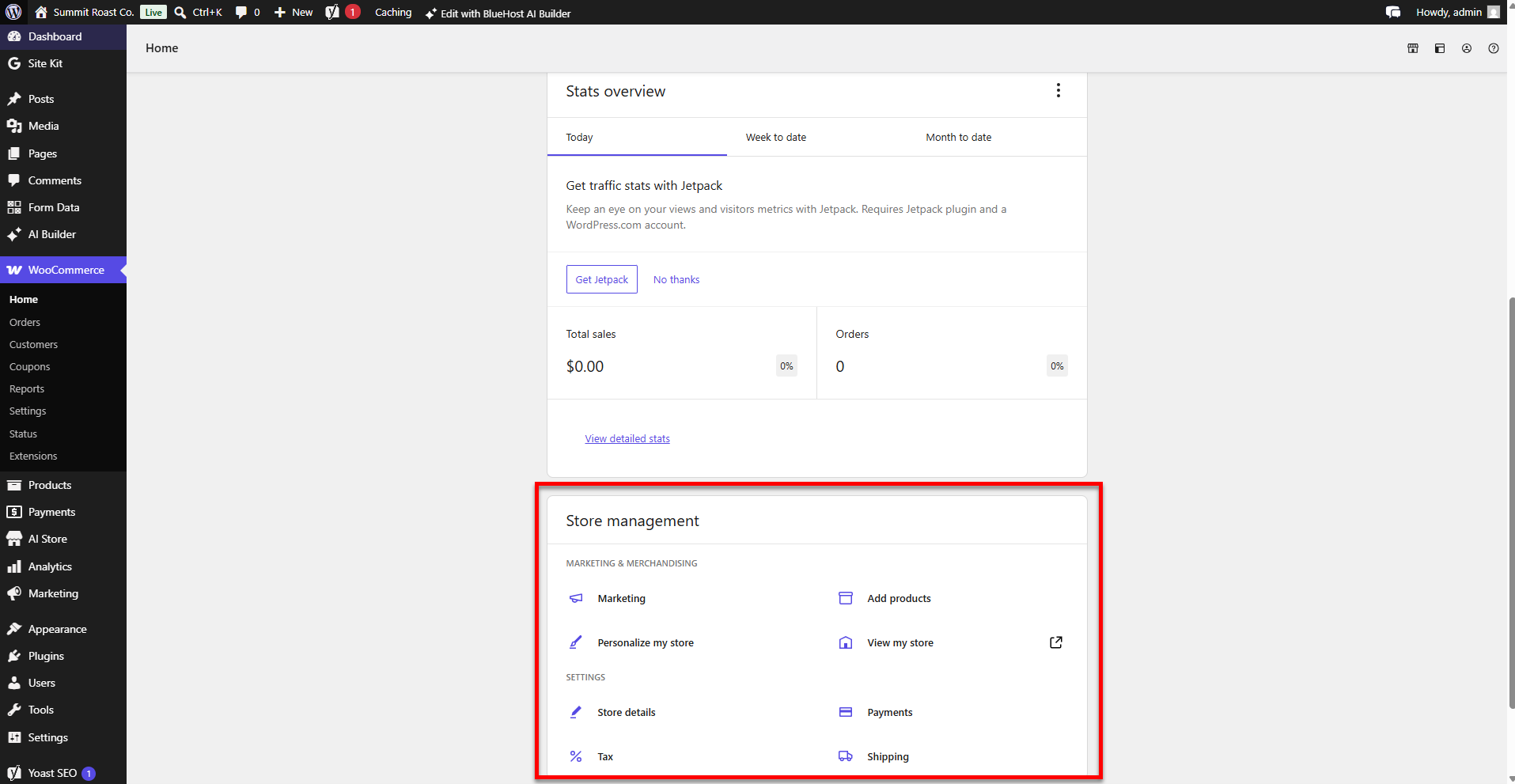The image size is (1515, 784).
Task: Switch to Month to date tab
Action: click(x=997, y=137)
